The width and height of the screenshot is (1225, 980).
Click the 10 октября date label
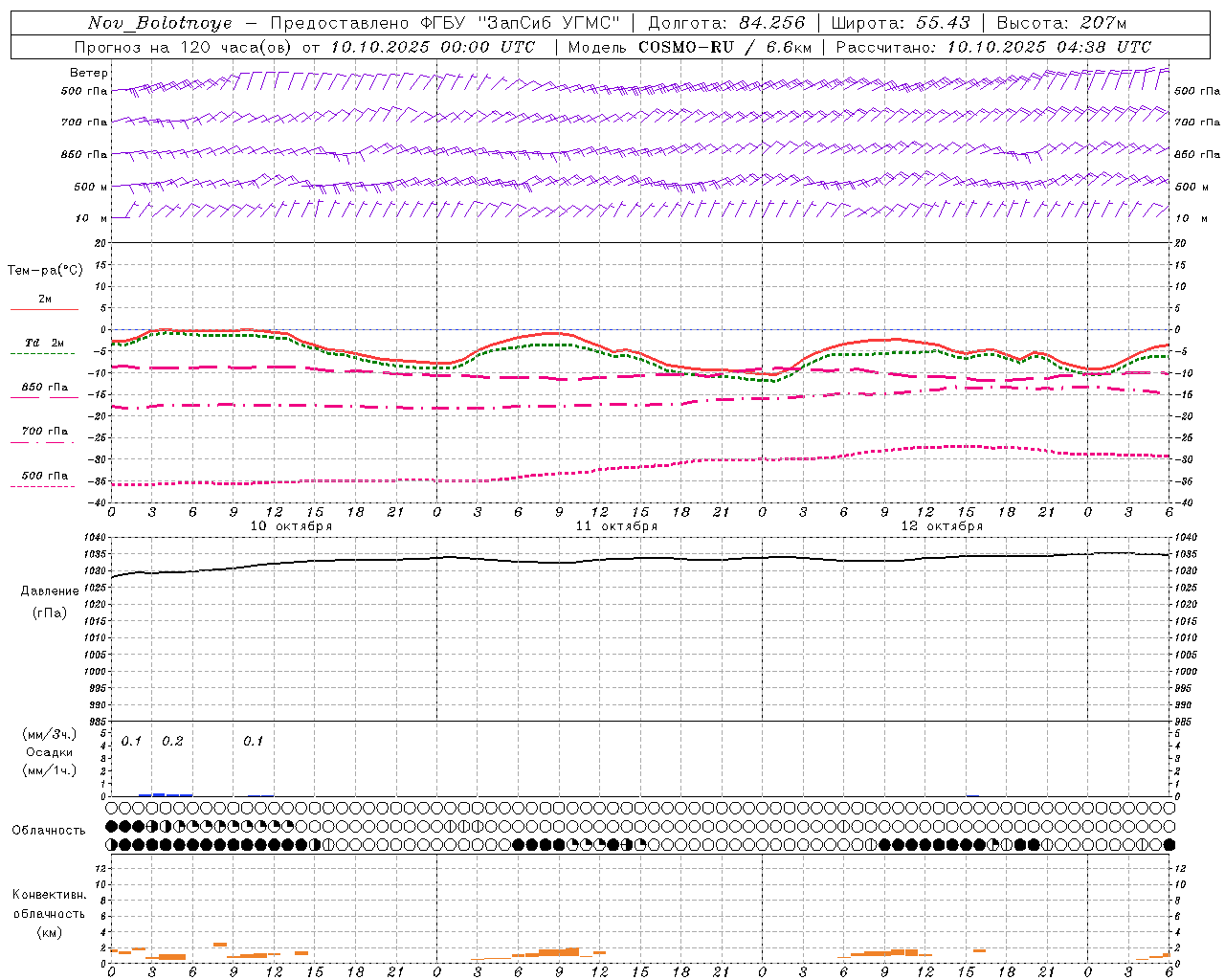click(291, 526)
